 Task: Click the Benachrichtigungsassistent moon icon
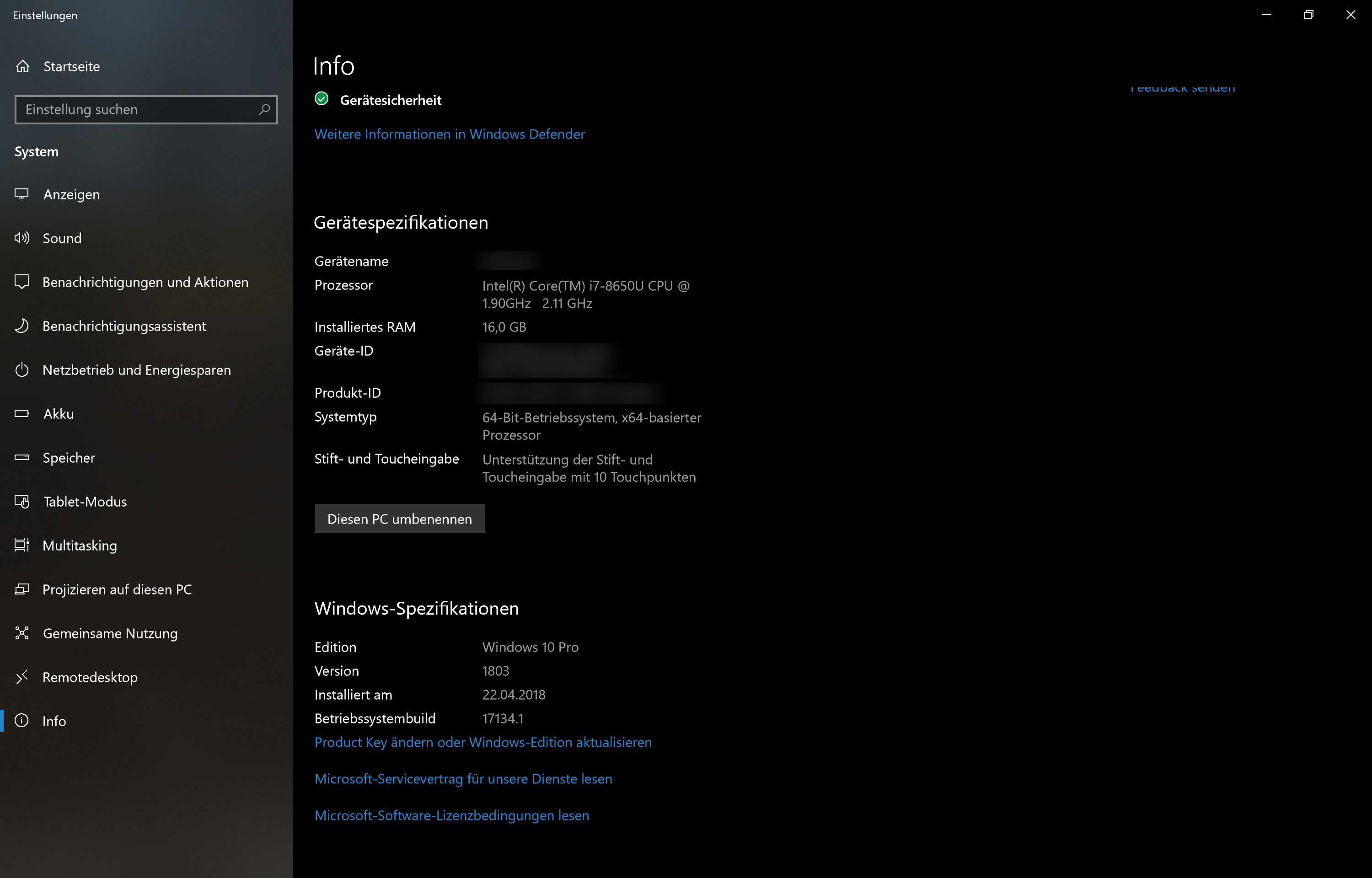(21, 326)
